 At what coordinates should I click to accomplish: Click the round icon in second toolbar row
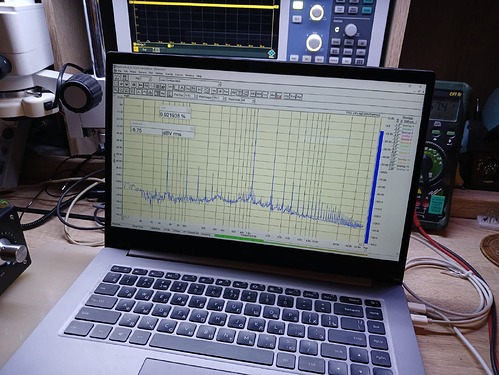coord(127,84)
